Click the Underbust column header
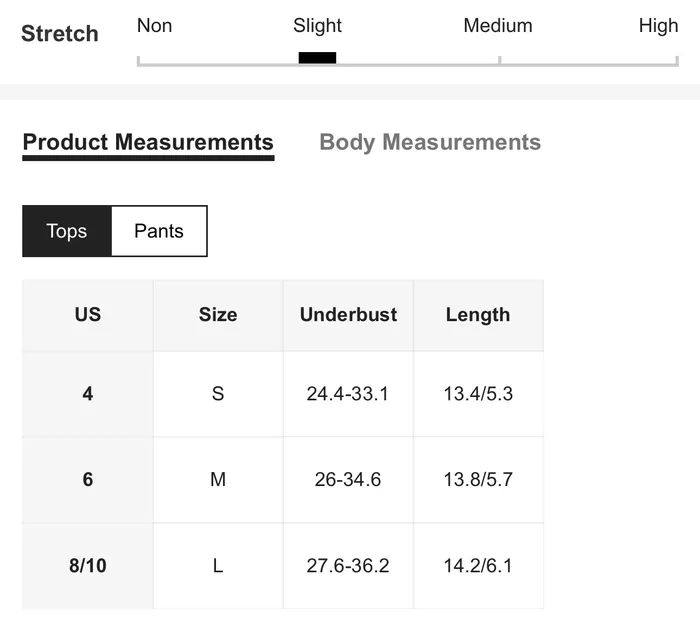 (348, 315)
